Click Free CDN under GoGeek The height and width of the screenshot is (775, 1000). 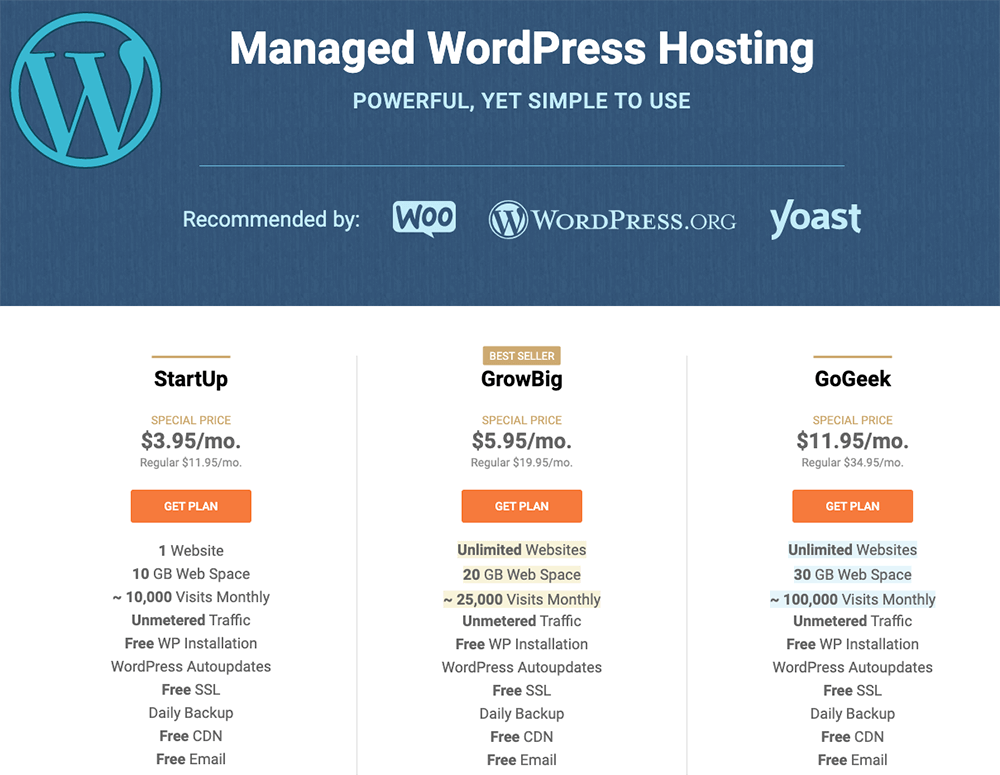(853, 737)
